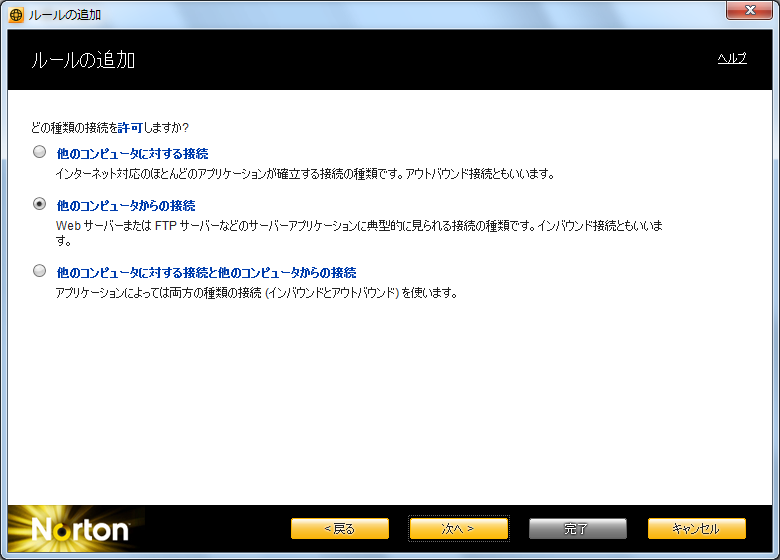Click the Norton logo in bottom-left corner
The image size is (780, 560).
click(x=80, y=528)
